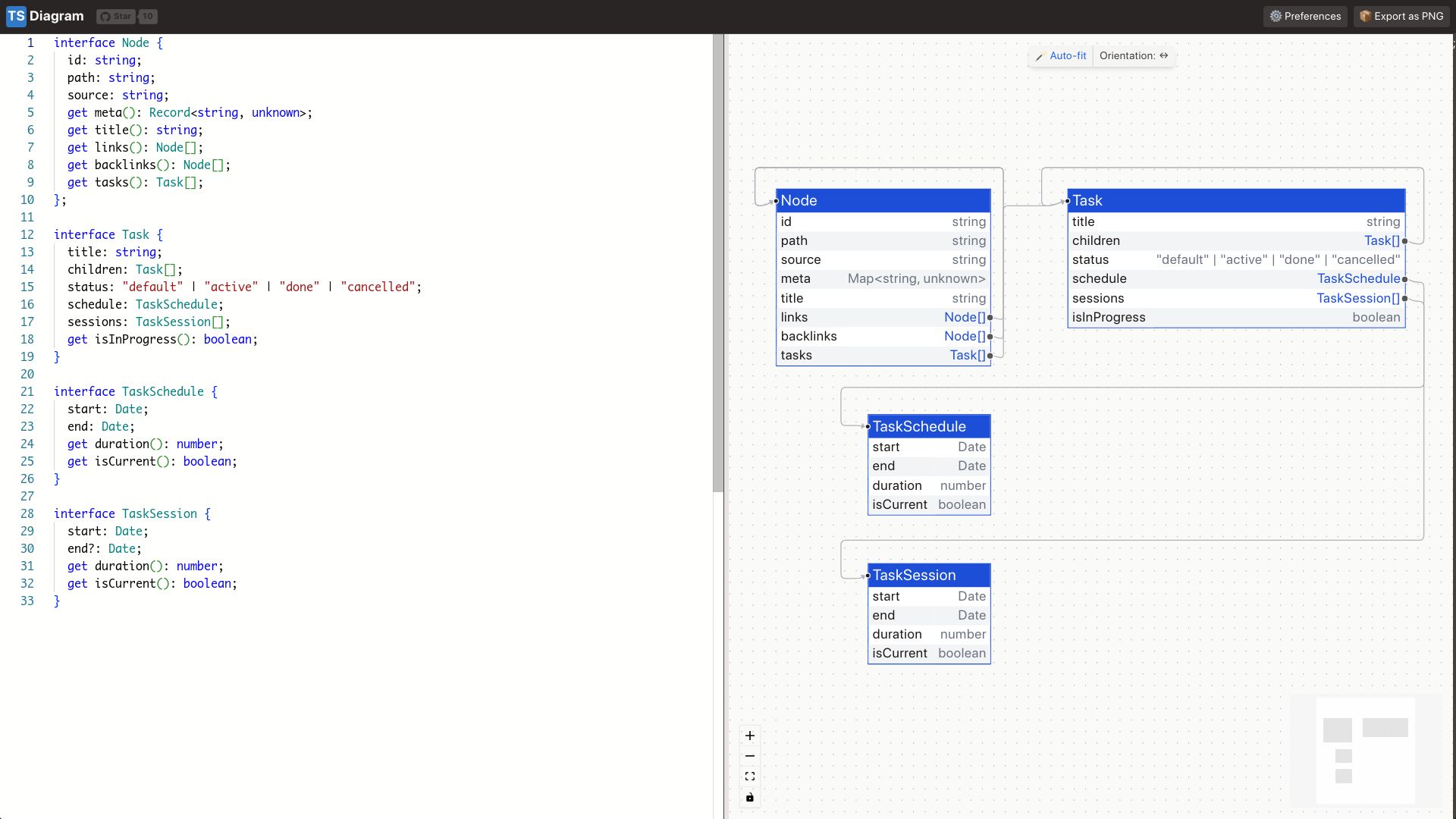The image size is (1456, 819).
Task: Click the Node[] type on links row
Action: 965,317
